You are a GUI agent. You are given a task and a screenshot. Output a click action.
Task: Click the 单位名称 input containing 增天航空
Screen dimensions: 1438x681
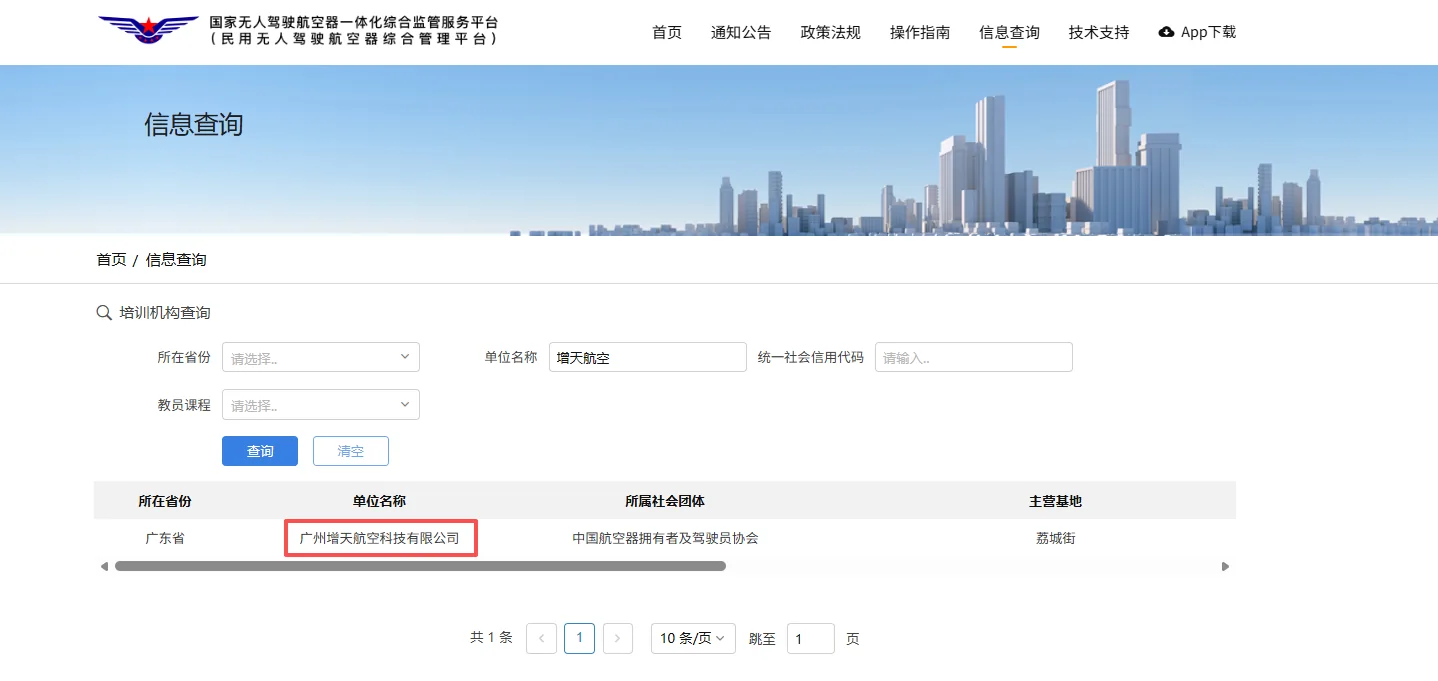tap(648, 357)
